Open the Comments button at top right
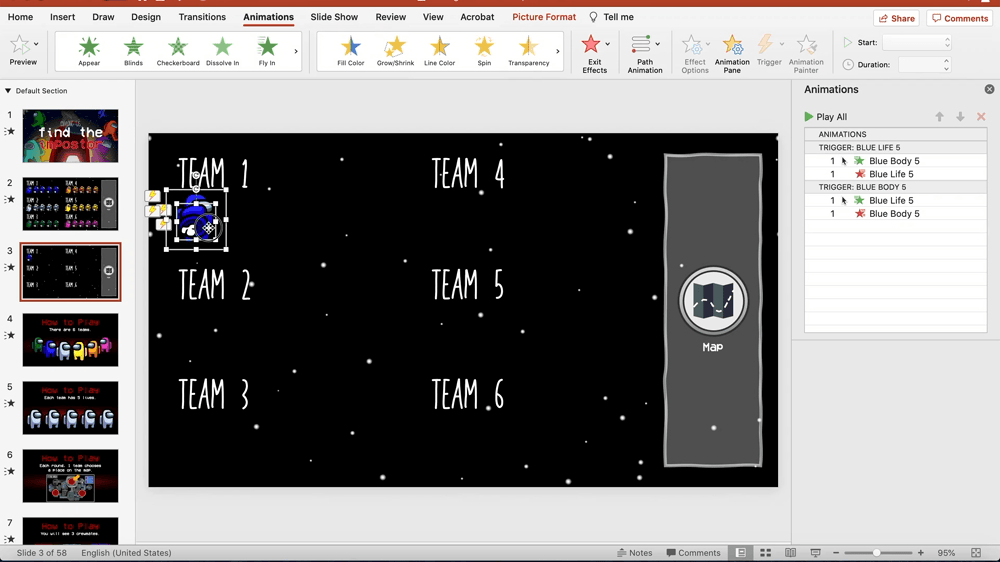The width and height of the screenshot is (1000, 562). pyautogui.click(x=960, y=18)
